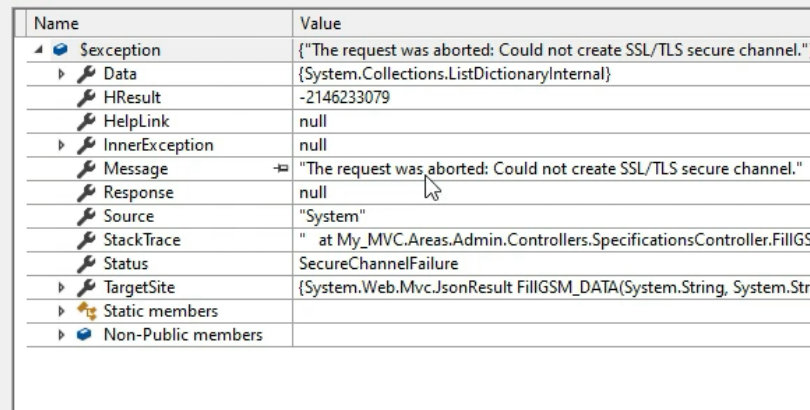Collapse the $exception root node
The width and height of the screenshot is (810, 410).
tap(39, 50)
